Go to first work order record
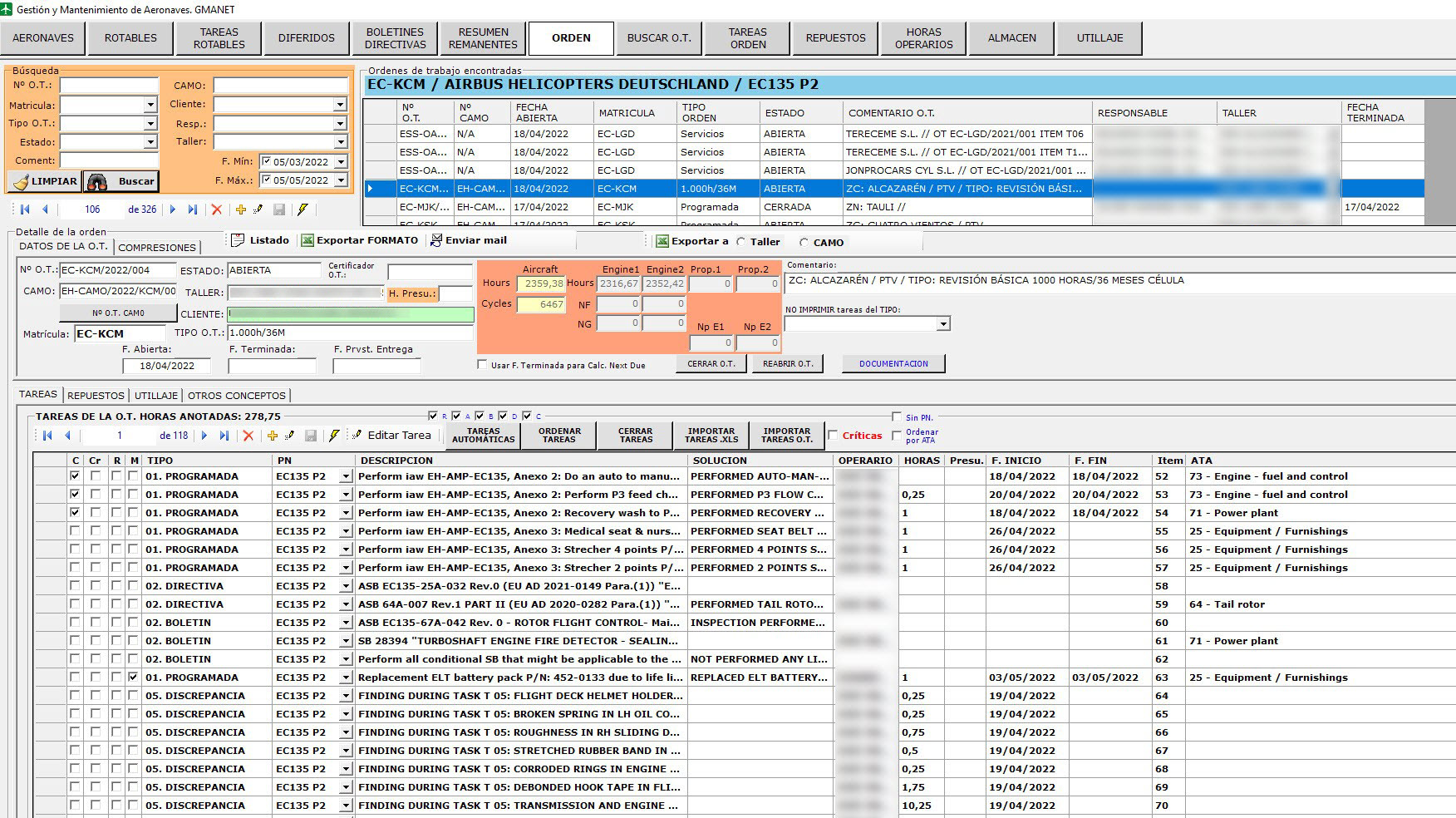Screen dimensions: 1456x818 click(x=25, y=209)
